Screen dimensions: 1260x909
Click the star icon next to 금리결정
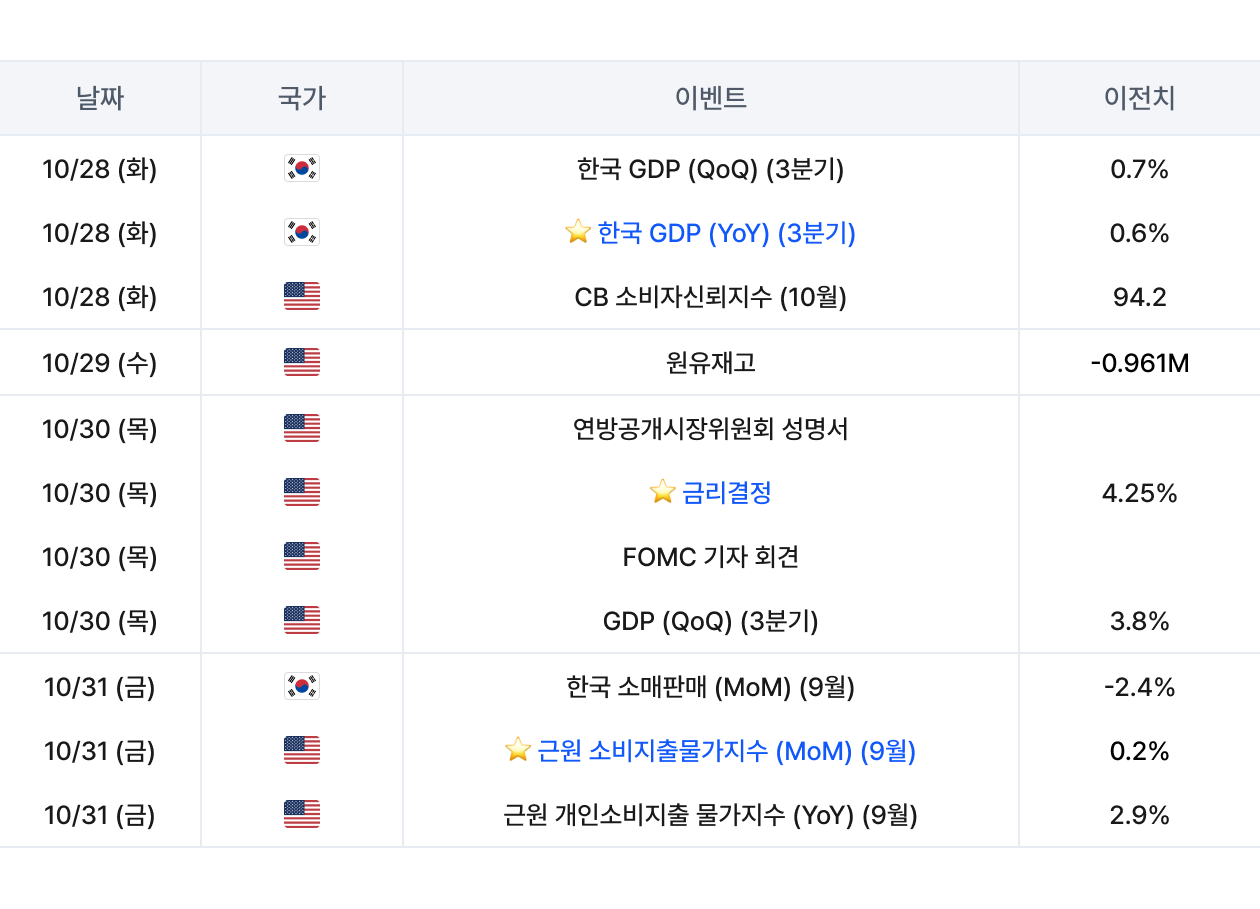tap(662, 492)
